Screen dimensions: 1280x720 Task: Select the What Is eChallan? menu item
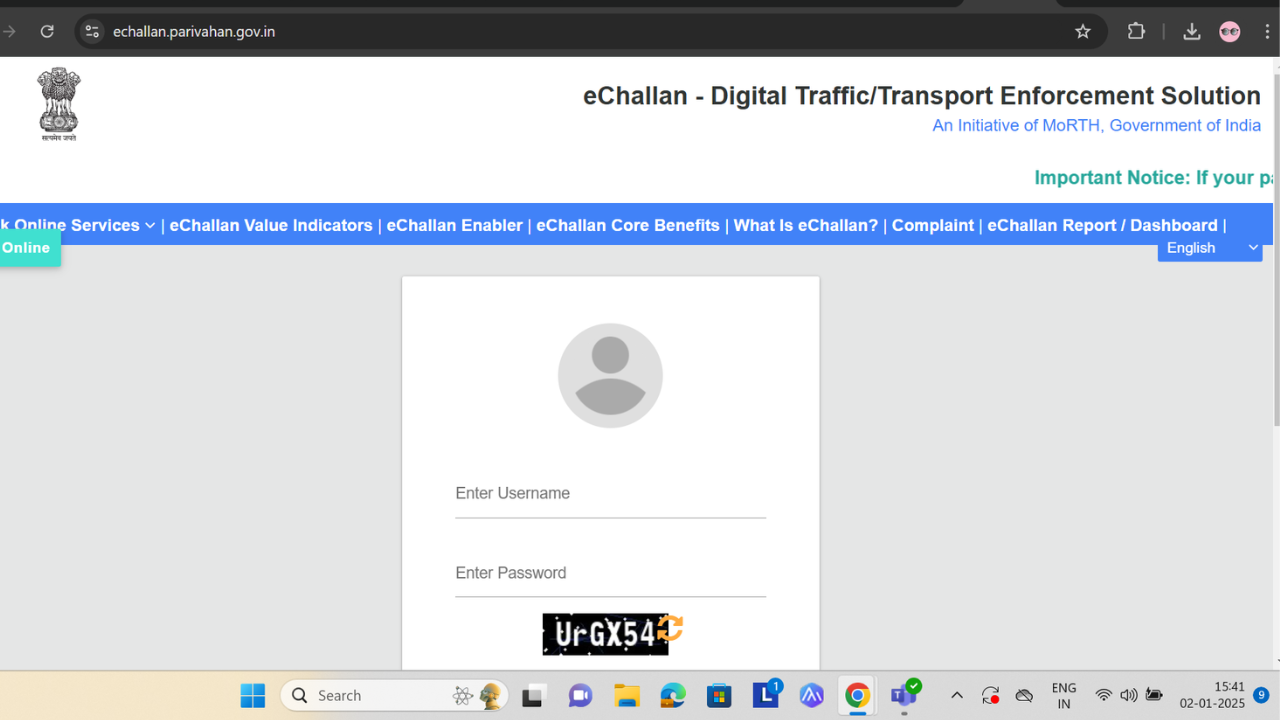805,225
